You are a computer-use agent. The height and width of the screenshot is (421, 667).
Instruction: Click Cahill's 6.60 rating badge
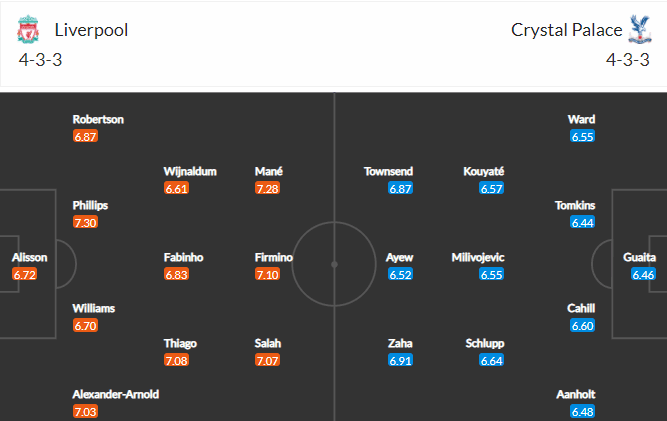pos(582,326)
